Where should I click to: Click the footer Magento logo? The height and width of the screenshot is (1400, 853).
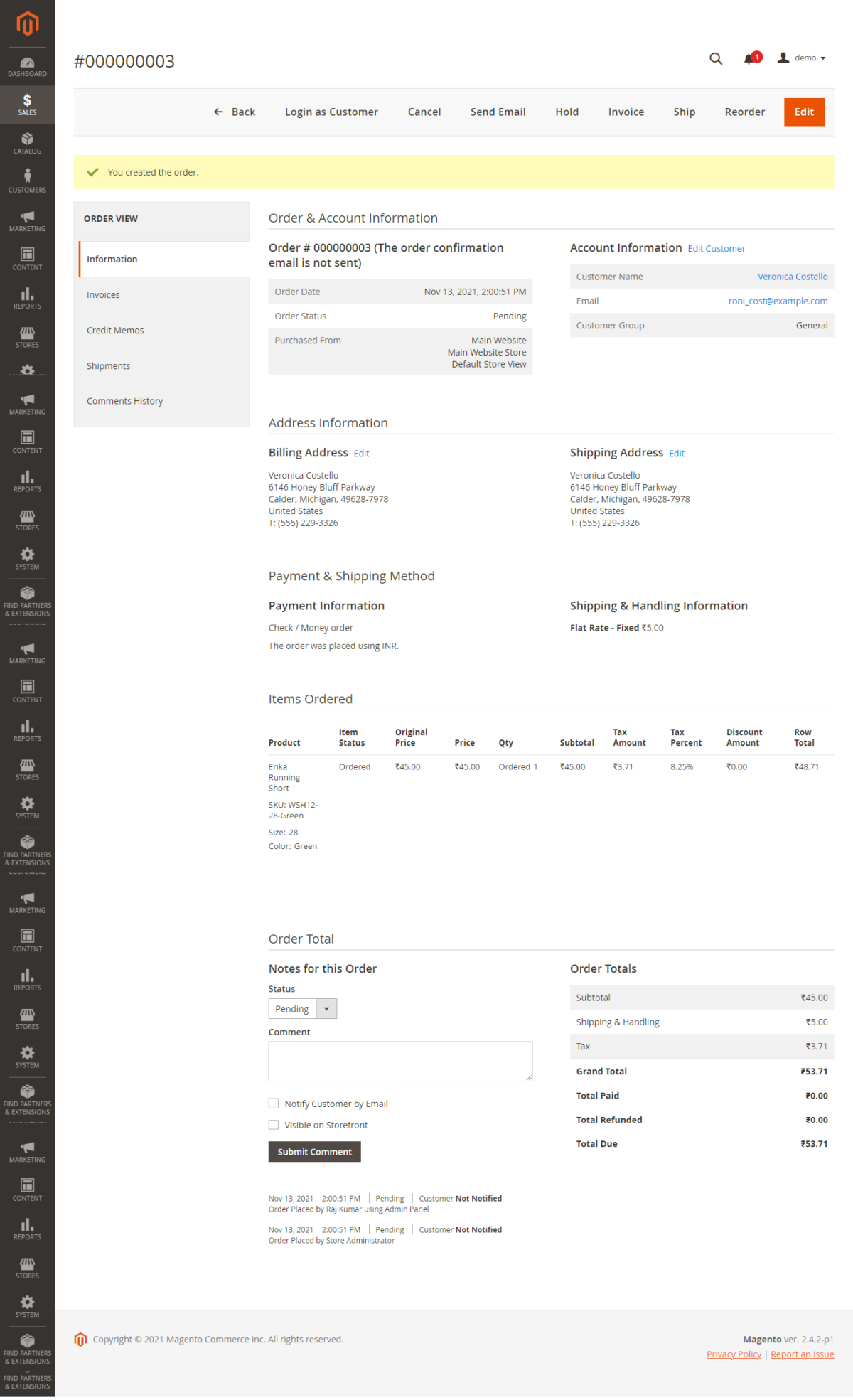(80, 1339)
